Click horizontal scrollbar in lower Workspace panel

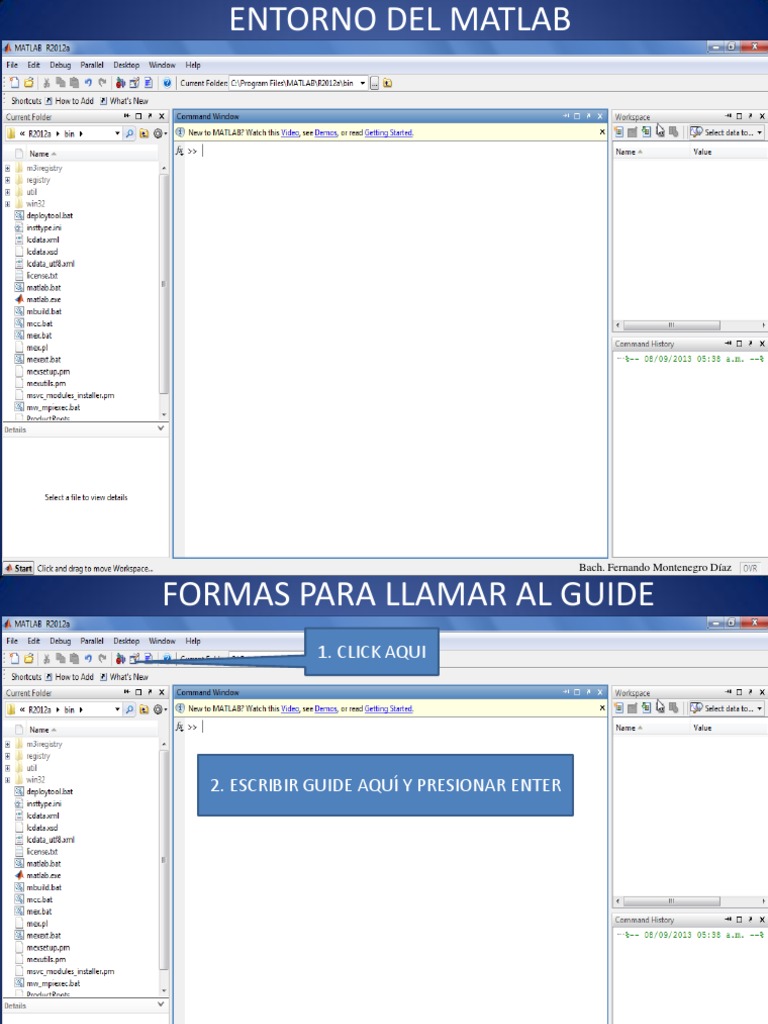pos(671,901)
